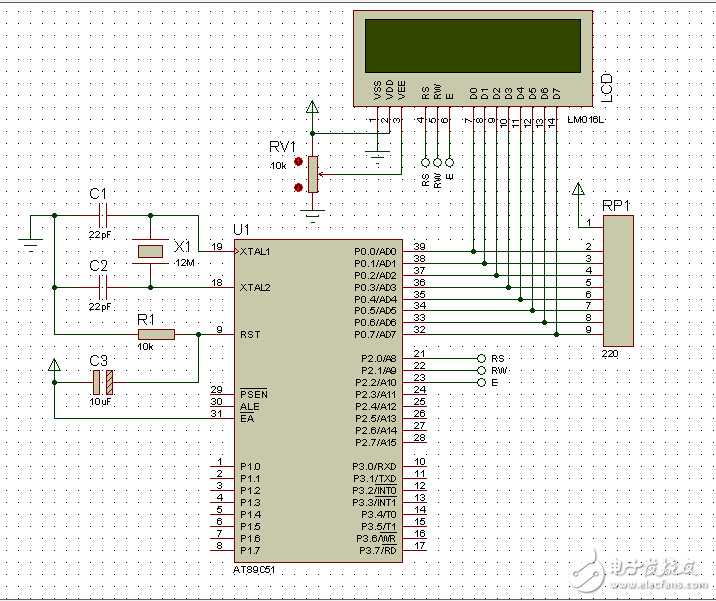Click the P0.7/AD7 pin label
Screen dimensions: 716x601
[375, 335]
